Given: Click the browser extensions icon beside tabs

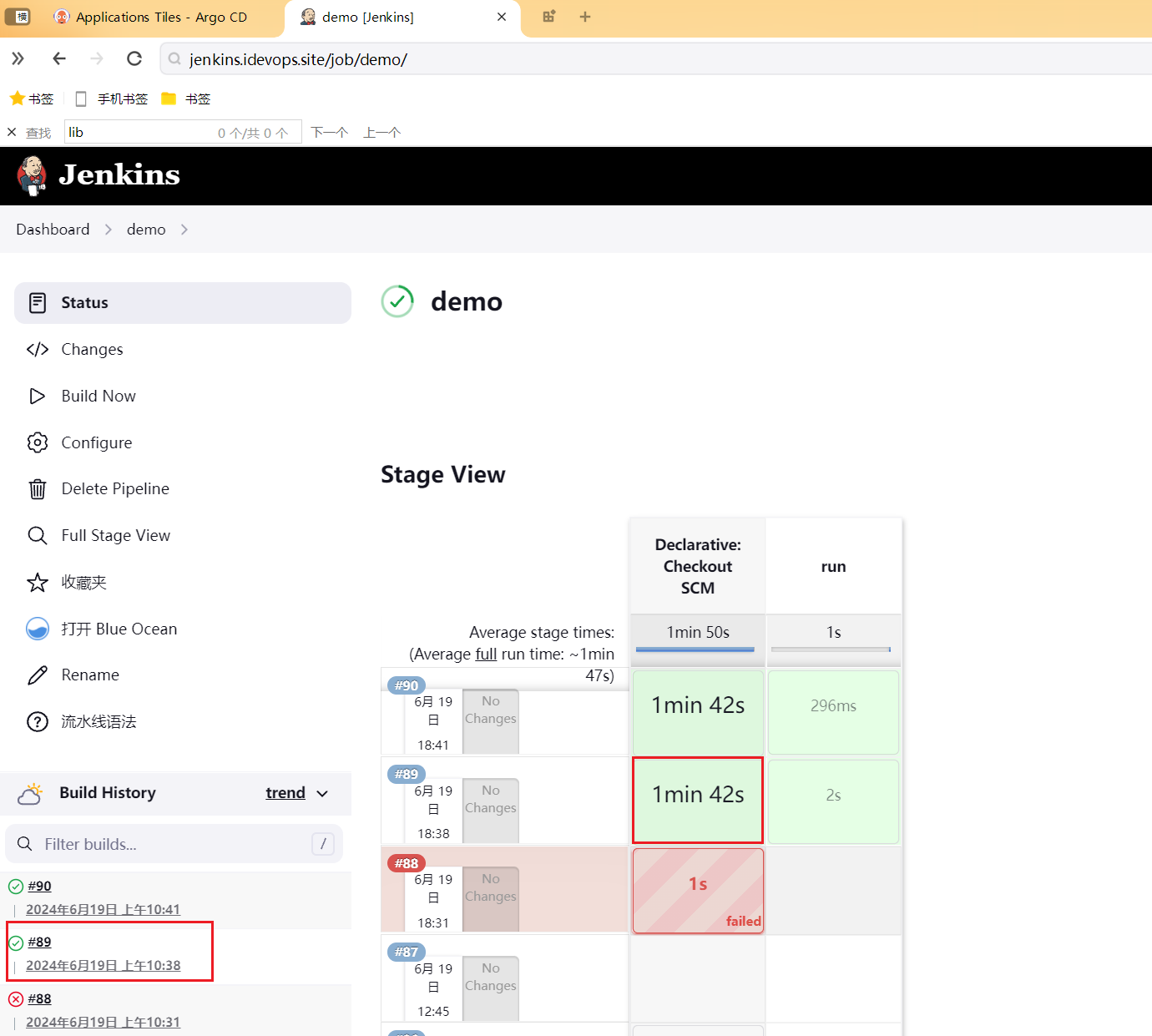Looking at the screenshot, I should [x=549, y=17].
